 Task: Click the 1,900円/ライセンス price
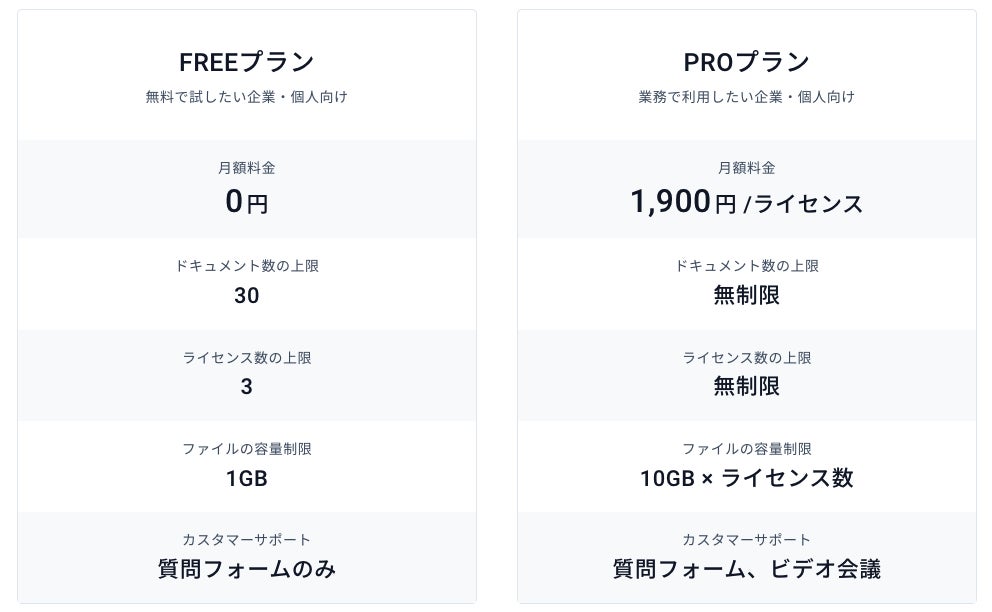pos(746,204)
